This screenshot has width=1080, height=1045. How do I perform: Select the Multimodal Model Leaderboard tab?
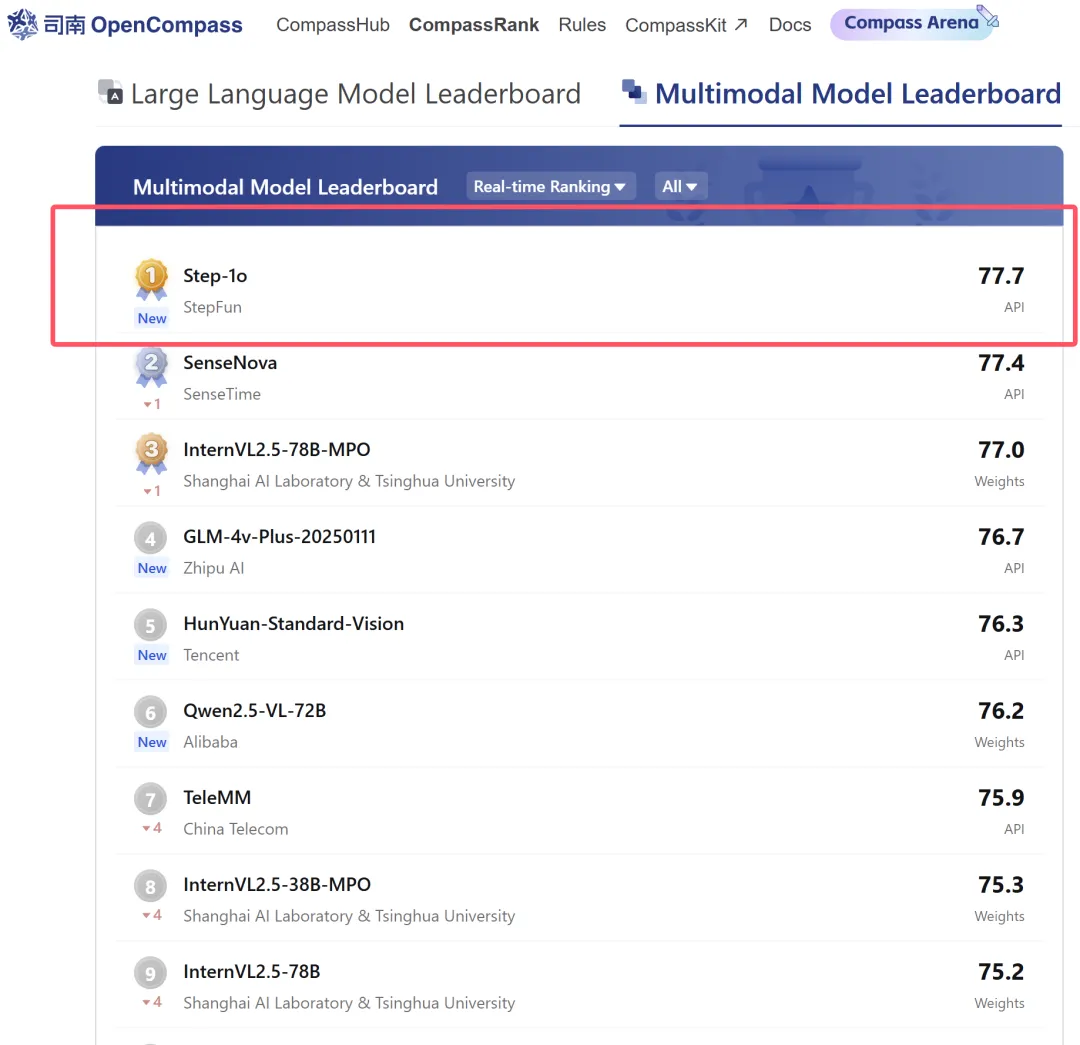click(857, 94)
